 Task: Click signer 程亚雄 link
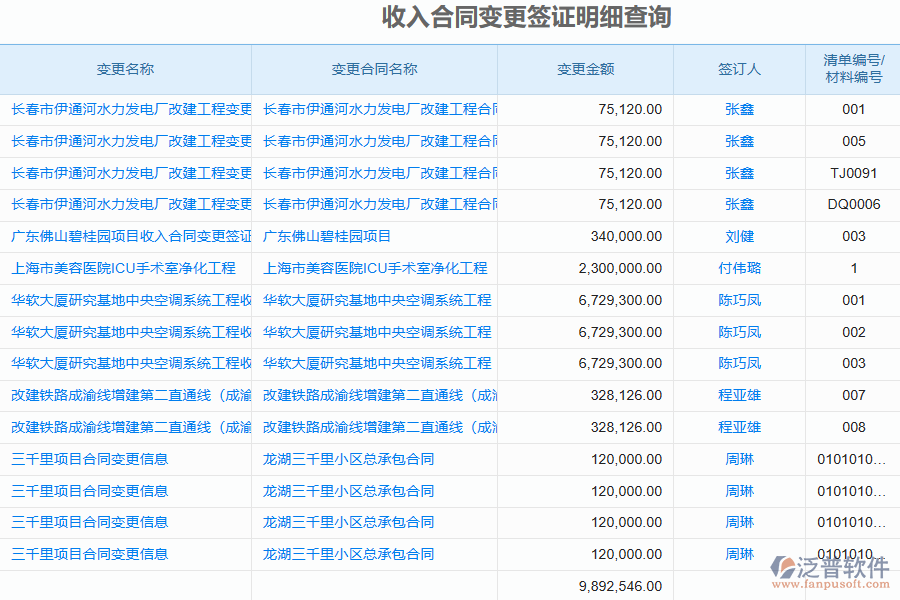tap(739, 395)
